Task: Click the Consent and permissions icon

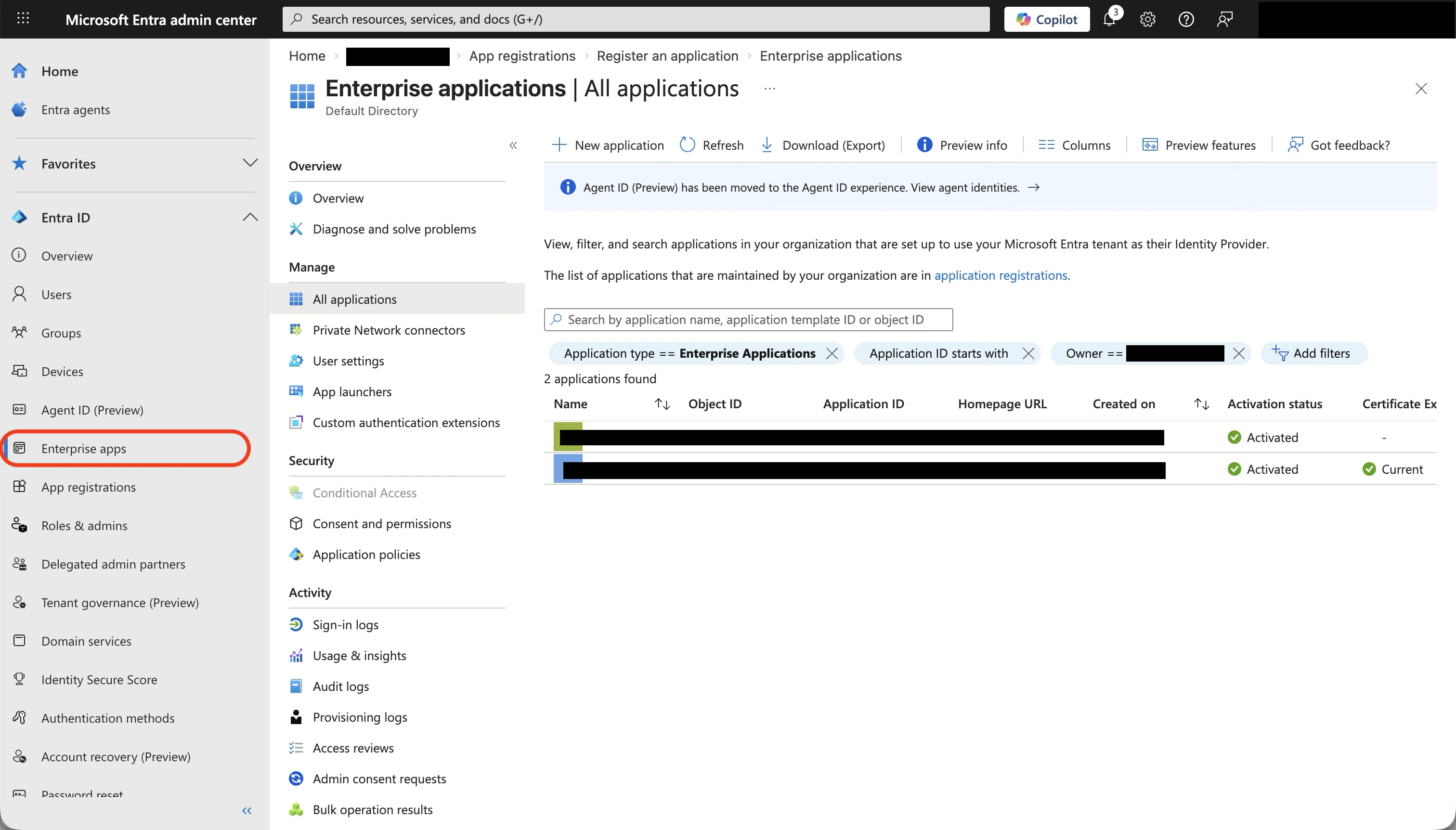Action: 296,523
